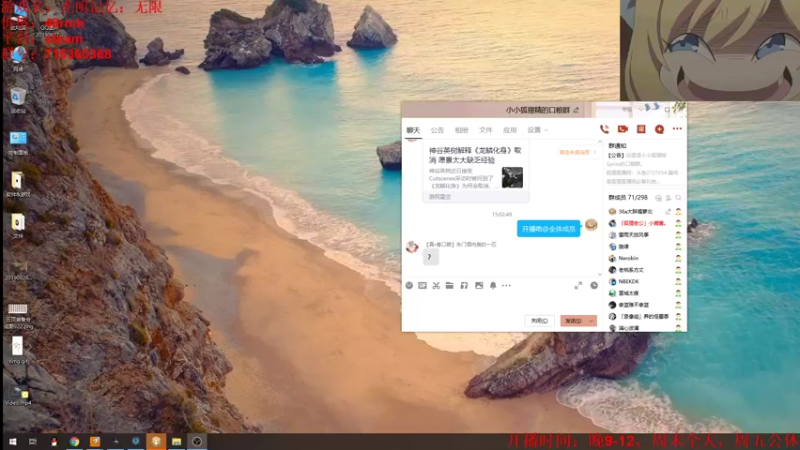Expand the input box with the arrows icon
Screen dimensions: 800x450
pyautogui.click(x=578, y=286)
